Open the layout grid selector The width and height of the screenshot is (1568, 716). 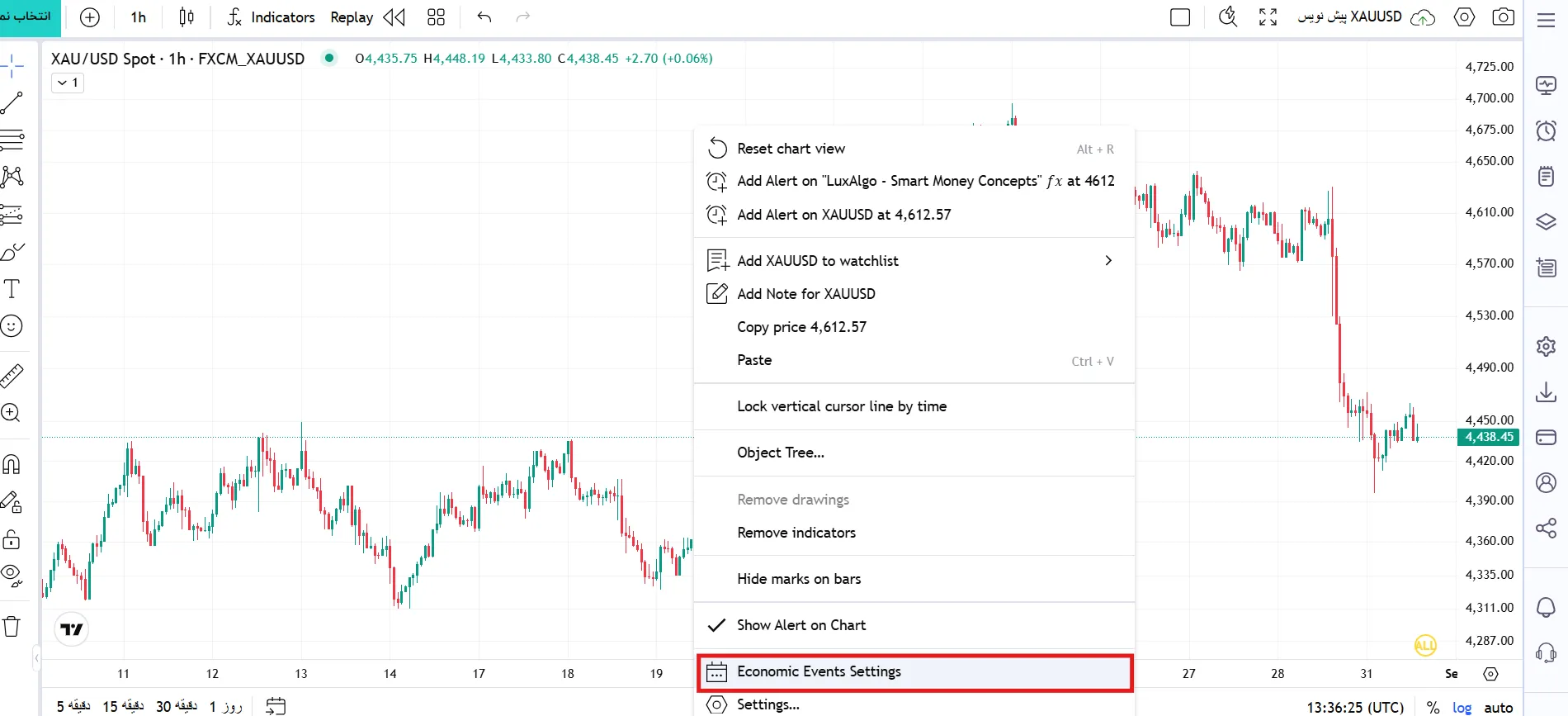(436, 17)
